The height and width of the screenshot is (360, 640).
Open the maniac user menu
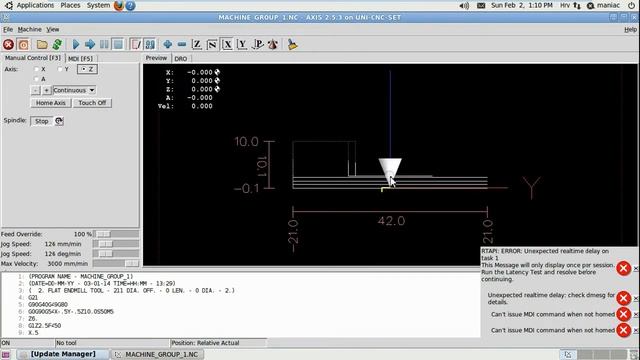click(x=604, y=5)
